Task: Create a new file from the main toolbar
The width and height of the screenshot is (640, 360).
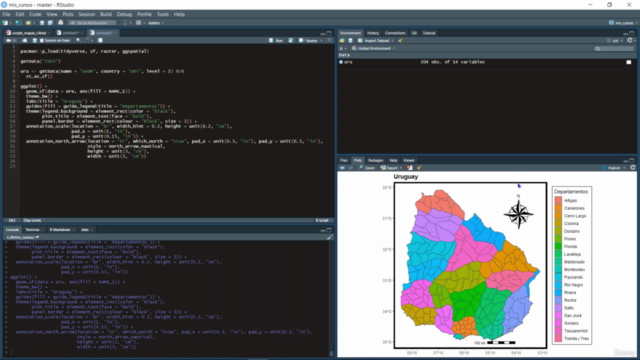Action: (5, 23)
